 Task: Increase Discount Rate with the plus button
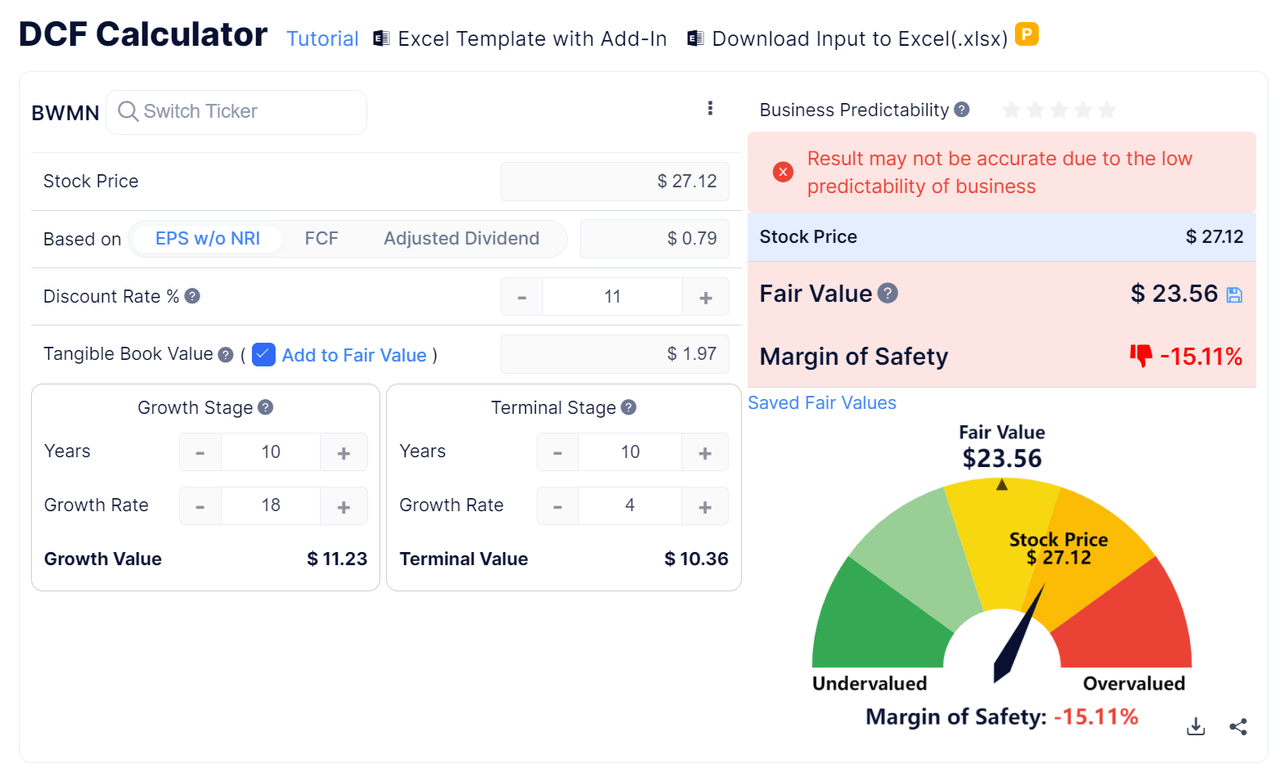click(706, 296)
